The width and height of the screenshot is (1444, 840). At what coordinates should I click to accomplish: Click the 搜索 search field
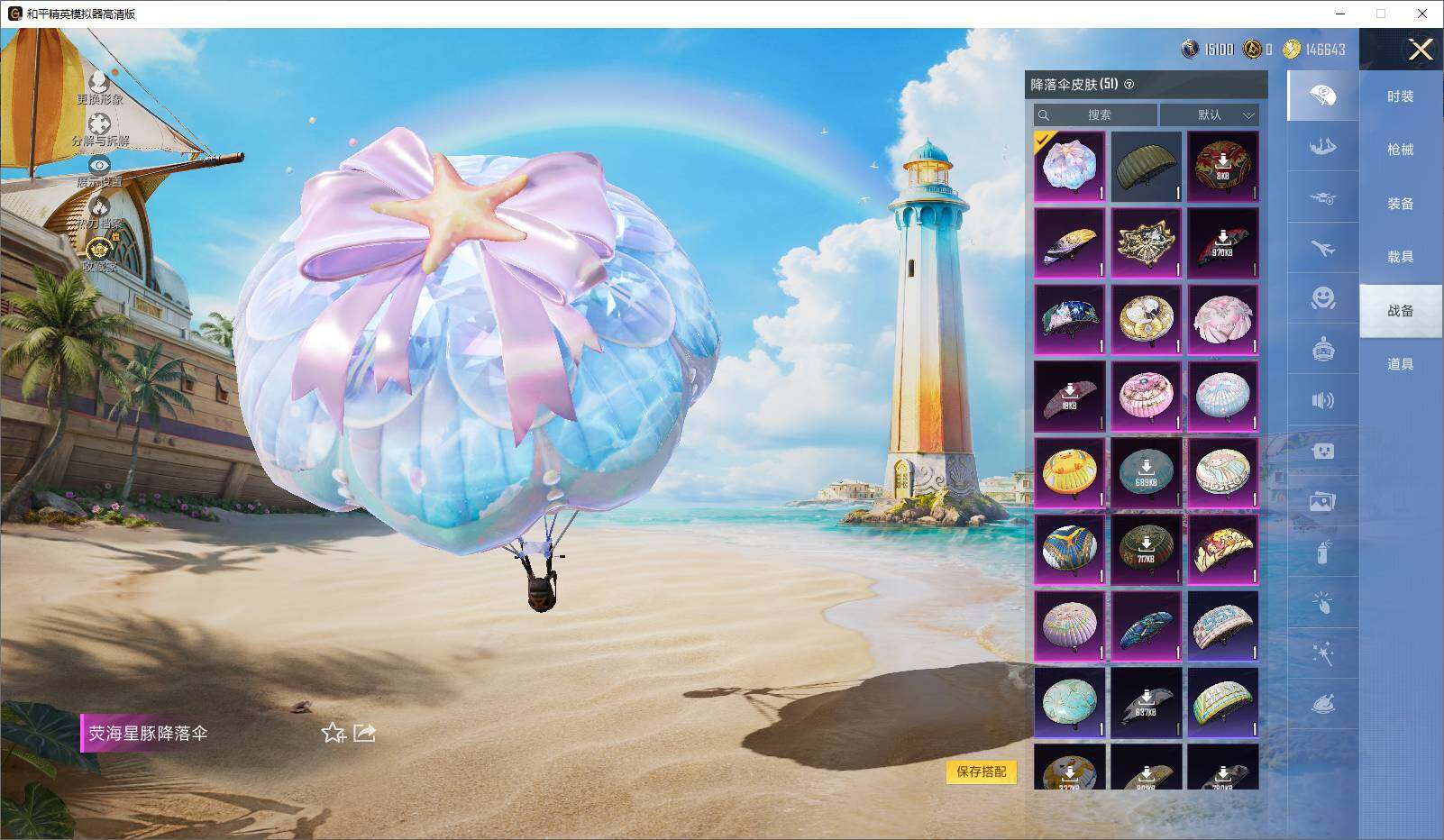pos(1095,114)
